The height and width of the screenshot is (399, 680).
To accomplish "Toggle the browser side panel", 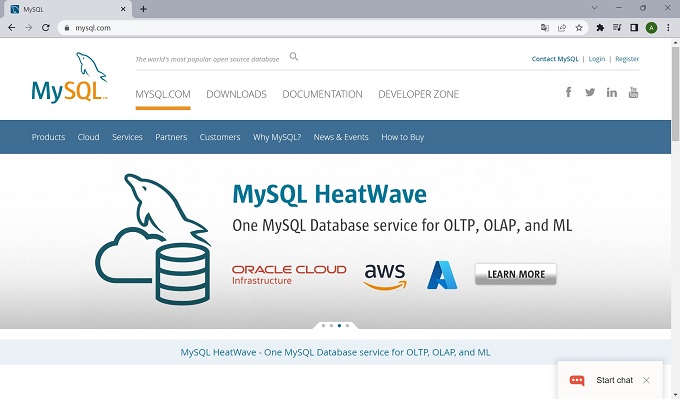I will [634, 28].
